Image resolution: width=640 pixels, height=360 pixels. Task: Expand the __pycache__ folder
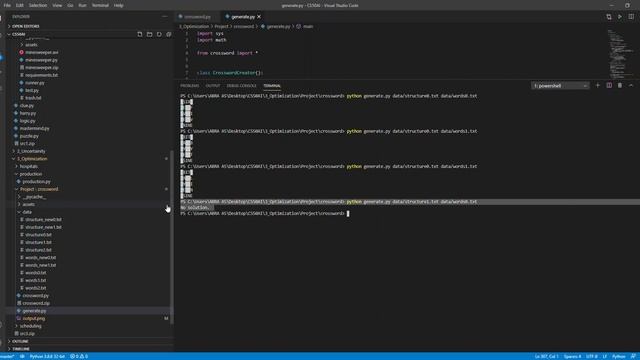[x=34, y=197]
